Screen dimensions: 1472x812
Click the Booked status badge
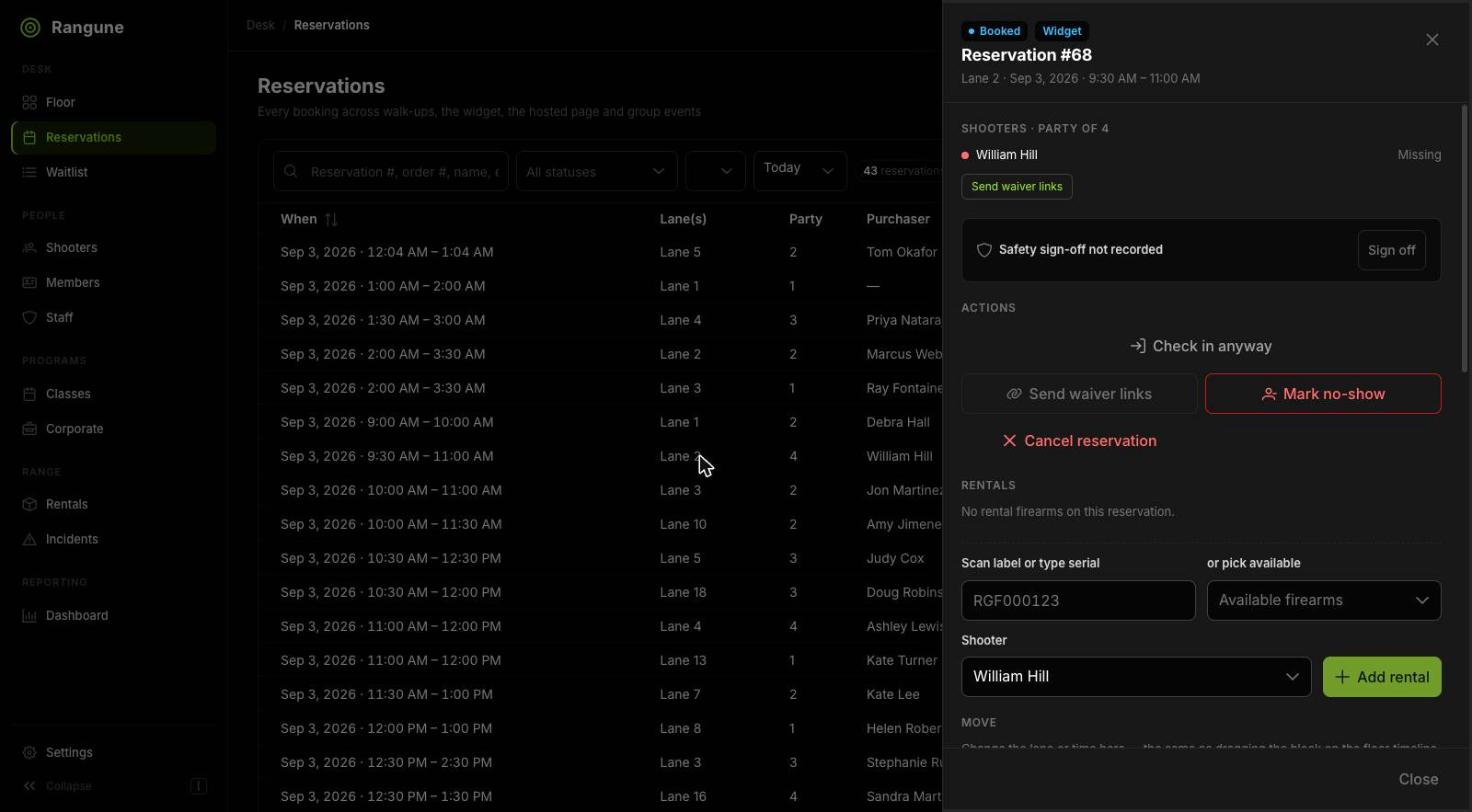coord(994,31)
